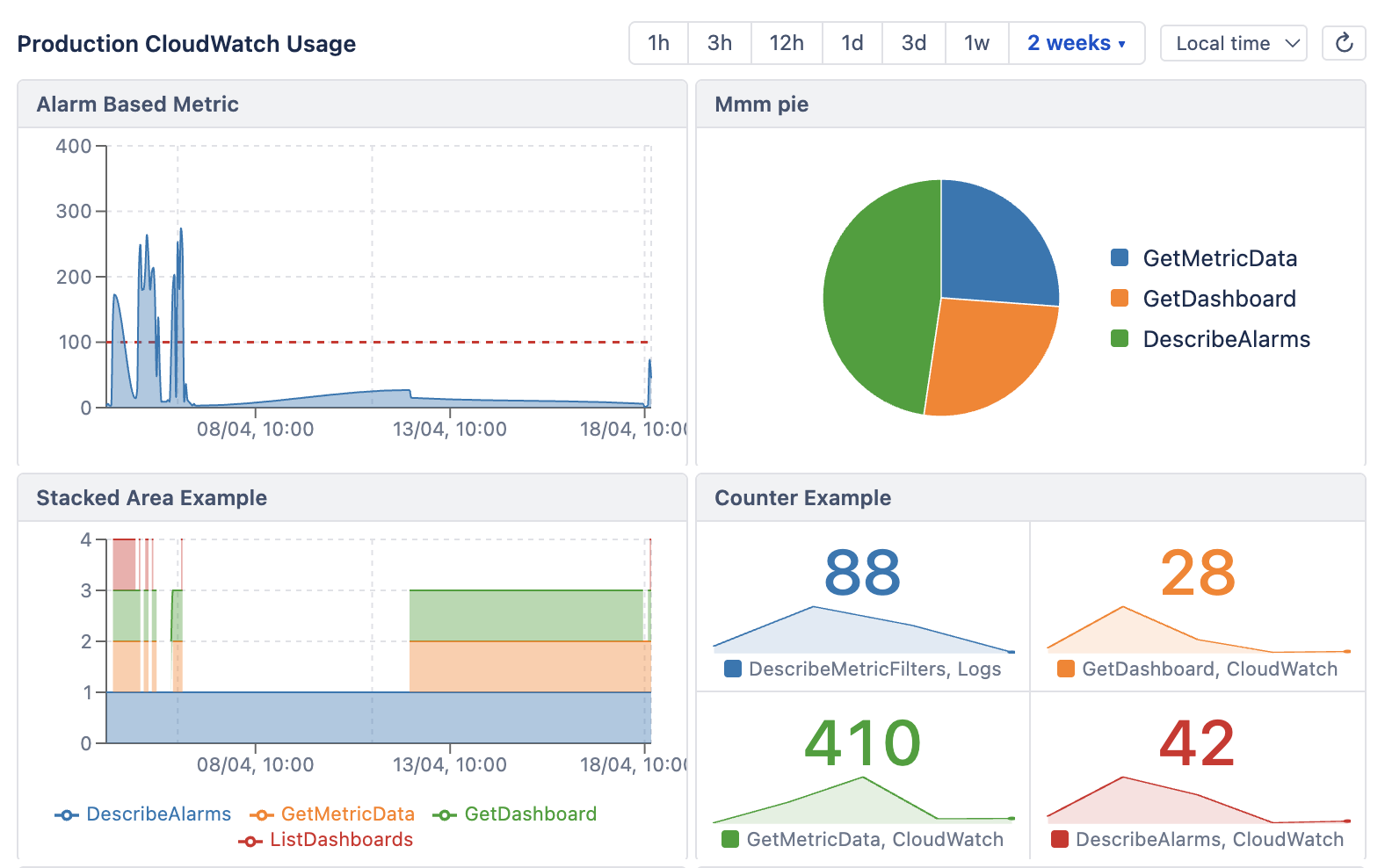Open the Local time timezone dropdown
The height and width of the screenshot is (868, 1385).
pos(1234,43)
